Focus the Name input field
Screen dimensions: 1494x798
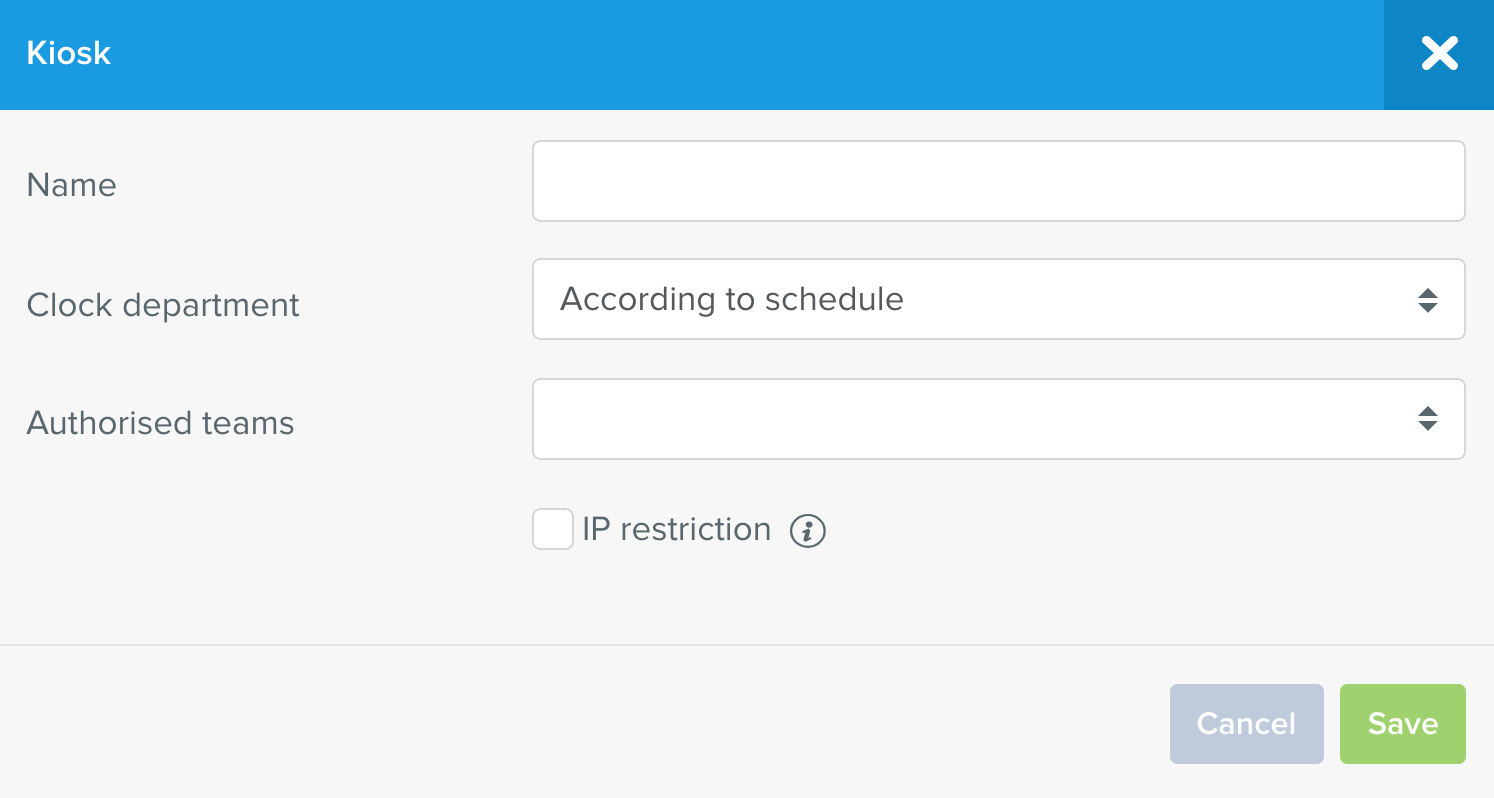tap(998, 181)
